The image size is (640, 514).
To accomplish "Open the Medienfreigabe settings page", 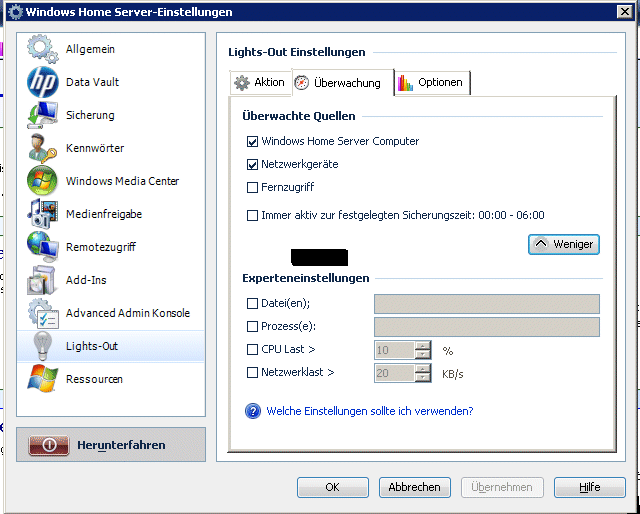I will point(111,214).
